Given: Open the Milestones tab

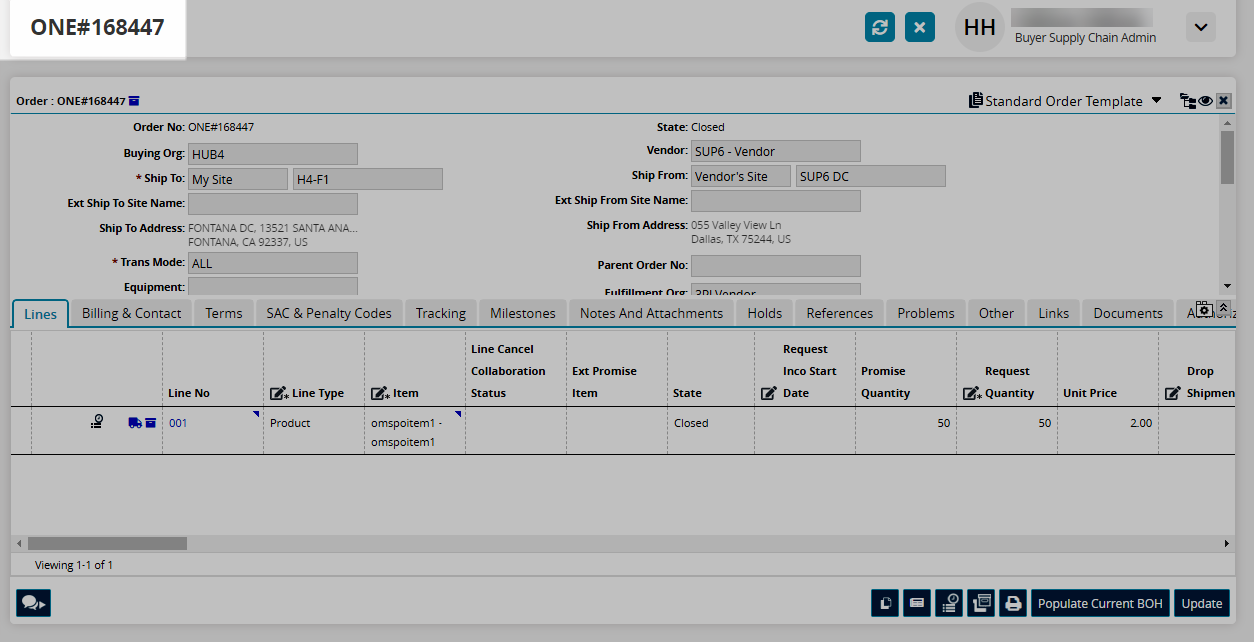Looking at the screenshot, I should [522, 313].
